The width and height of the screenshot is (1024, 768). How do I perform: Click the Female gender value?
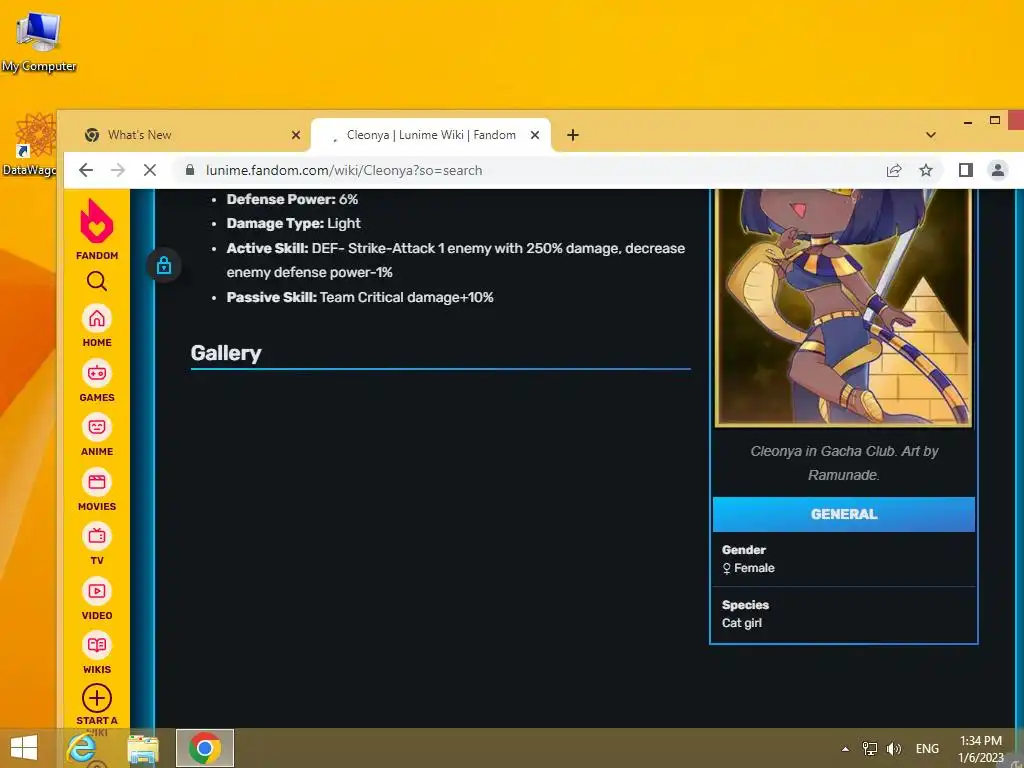748,568
